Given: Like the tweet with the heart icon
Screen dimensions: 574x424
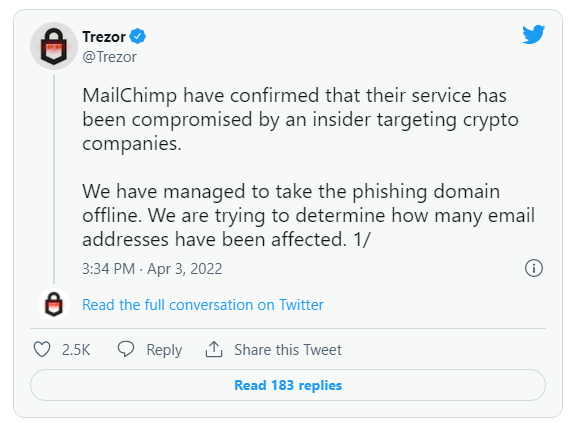Looking at the screenshot, I should pyautogui.click(x=42, y=349).
